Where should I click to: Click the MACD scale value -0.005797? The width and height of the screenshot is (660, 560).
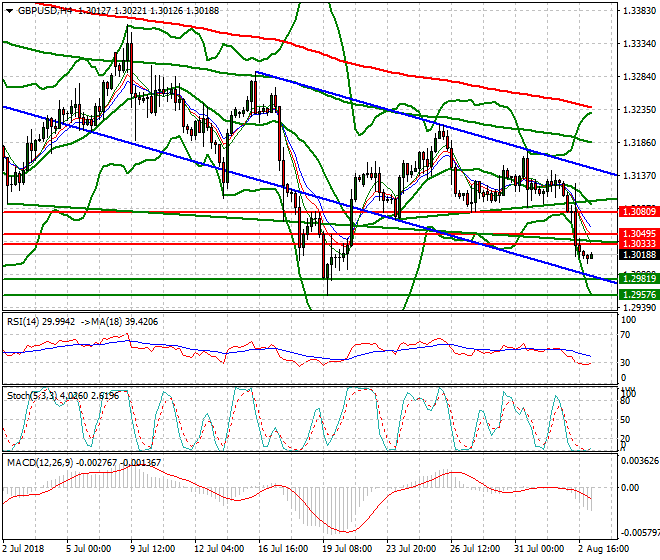point(640,533)
